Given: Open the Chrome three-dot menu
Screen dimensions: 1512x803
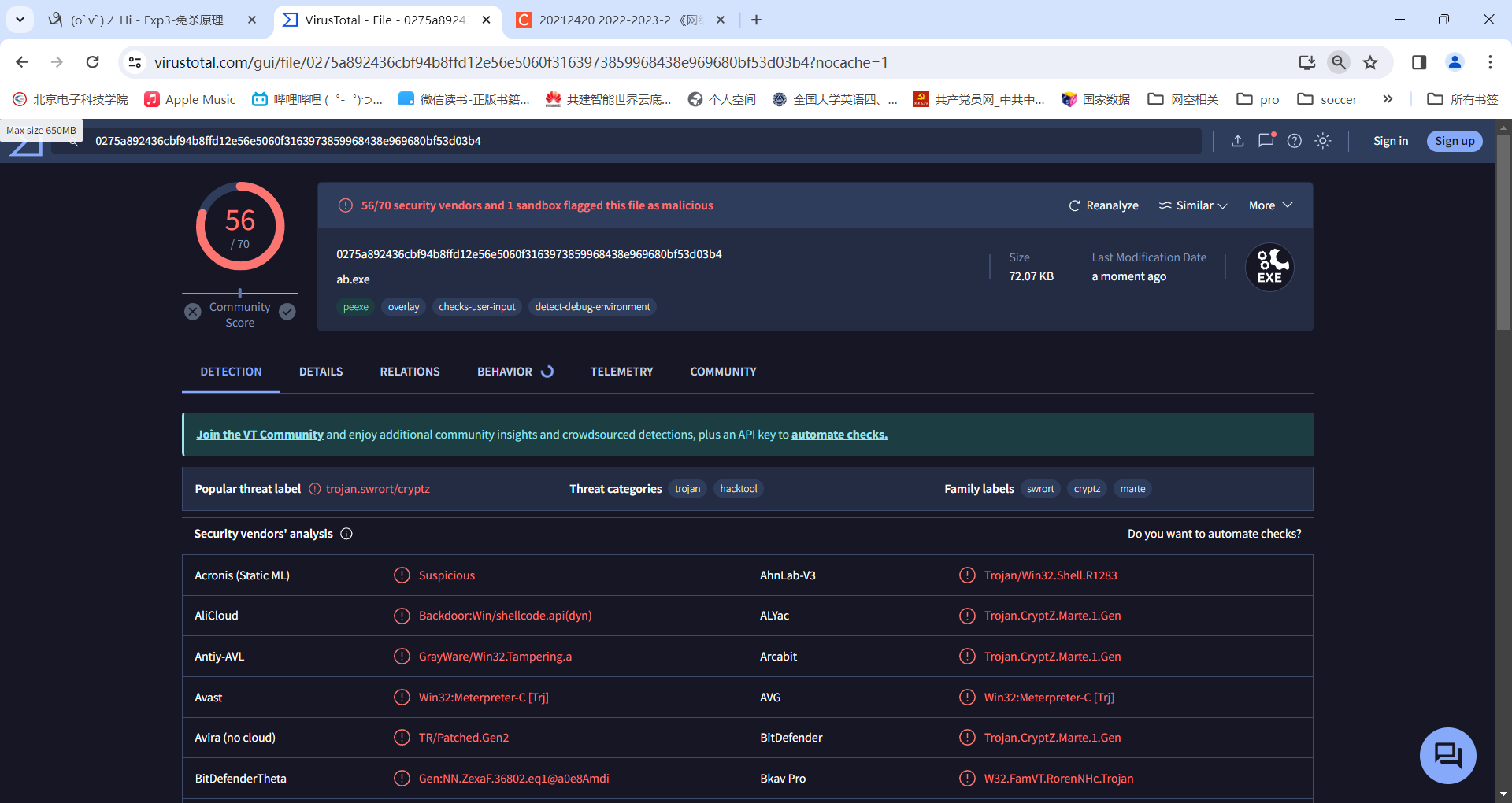Looking at the screenshot, I should click(1490, 62).
